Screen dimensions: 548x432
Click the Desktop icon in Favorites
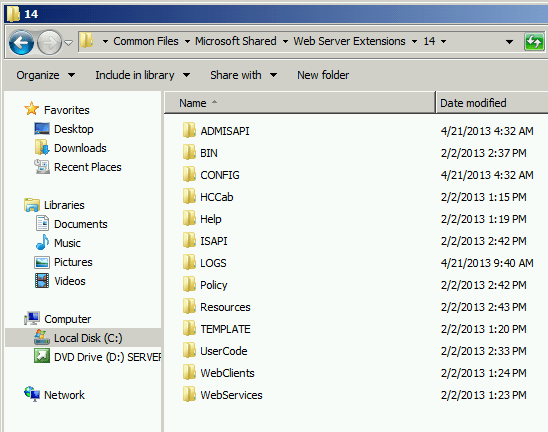(x=42, y=129)
